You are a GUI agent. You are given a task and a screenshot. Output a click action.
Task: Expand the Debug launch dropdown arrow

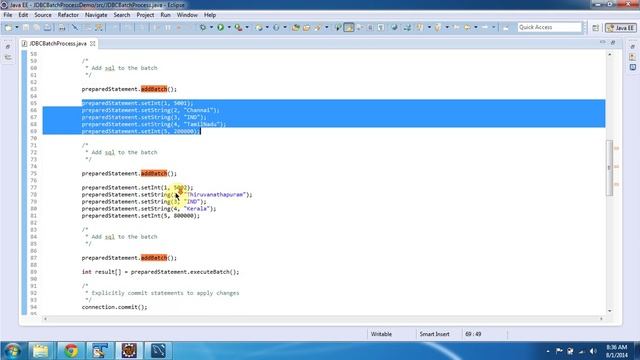(211, 27)
